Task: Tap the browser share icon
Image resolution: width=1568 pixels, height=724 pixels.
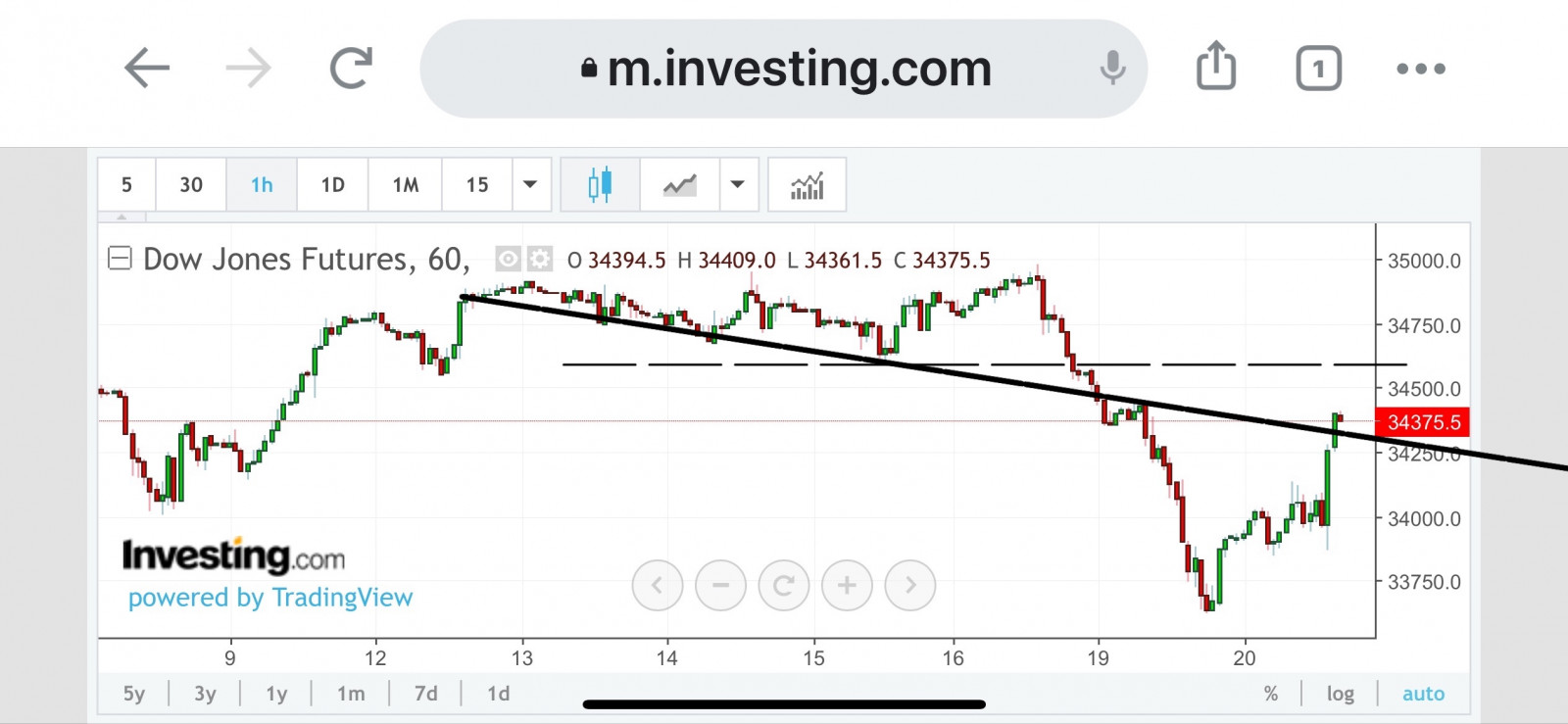Action: coord(1216,68)
